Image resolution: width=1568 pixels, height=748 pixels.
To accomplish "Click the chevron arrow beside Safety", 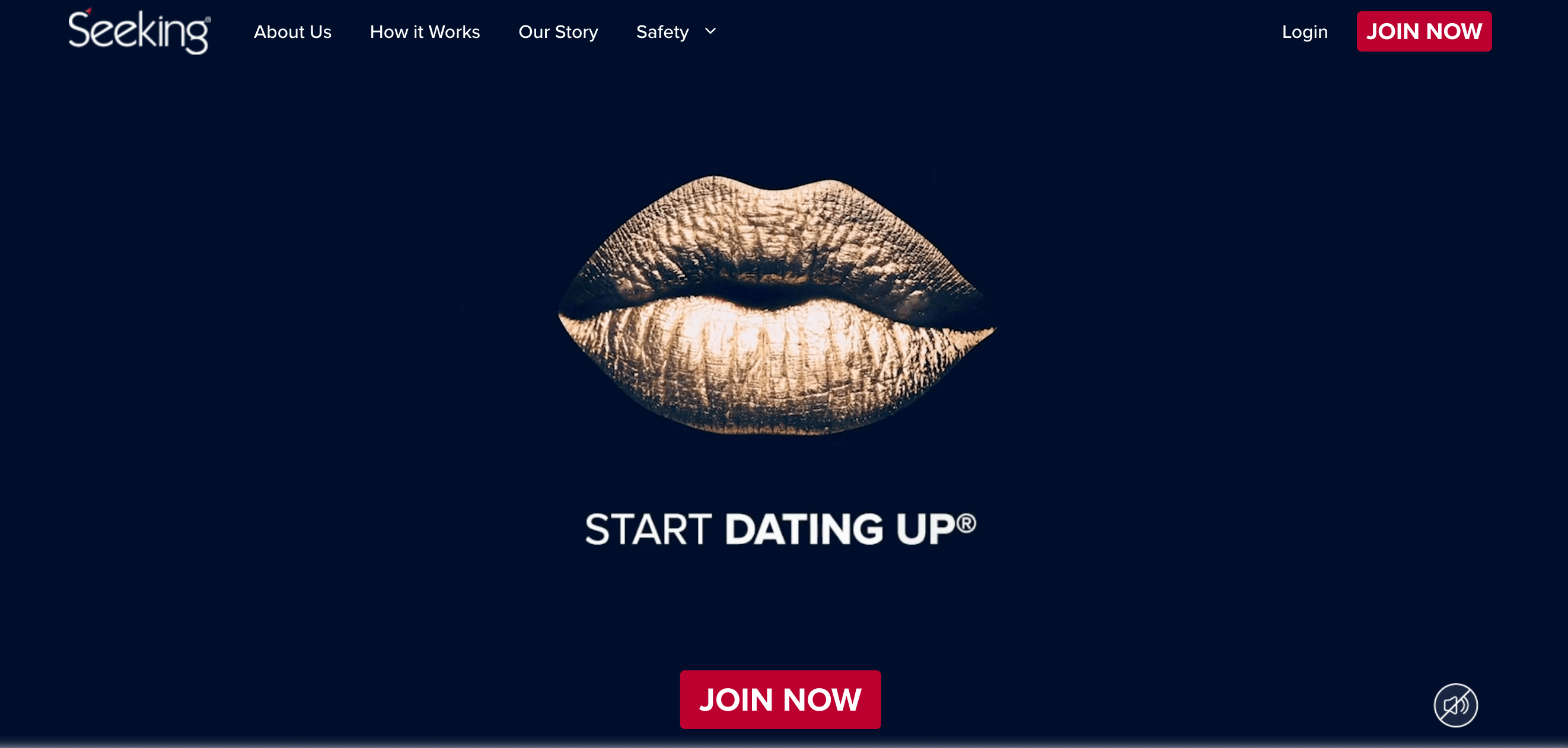I will point(710,30).
